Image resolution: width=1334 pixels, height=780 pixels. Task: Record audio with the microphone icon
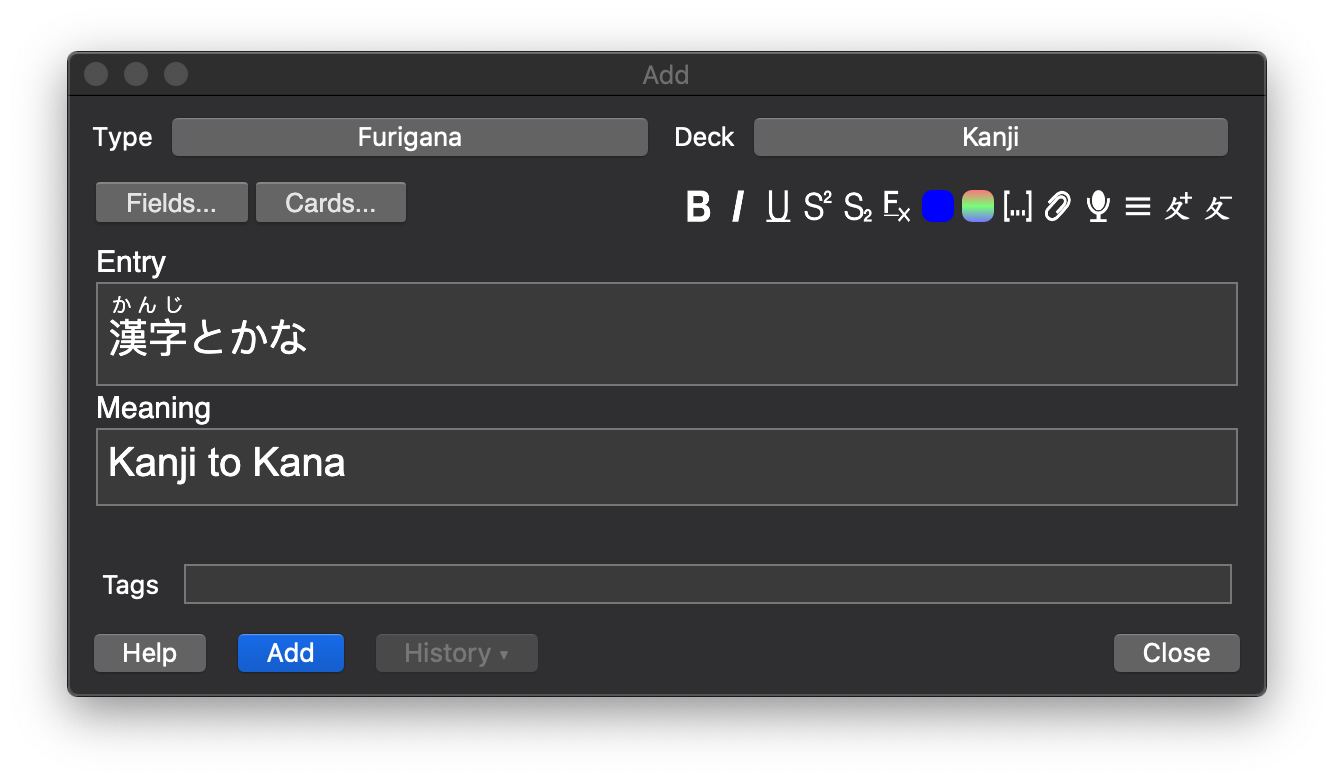pos(1098,207)
